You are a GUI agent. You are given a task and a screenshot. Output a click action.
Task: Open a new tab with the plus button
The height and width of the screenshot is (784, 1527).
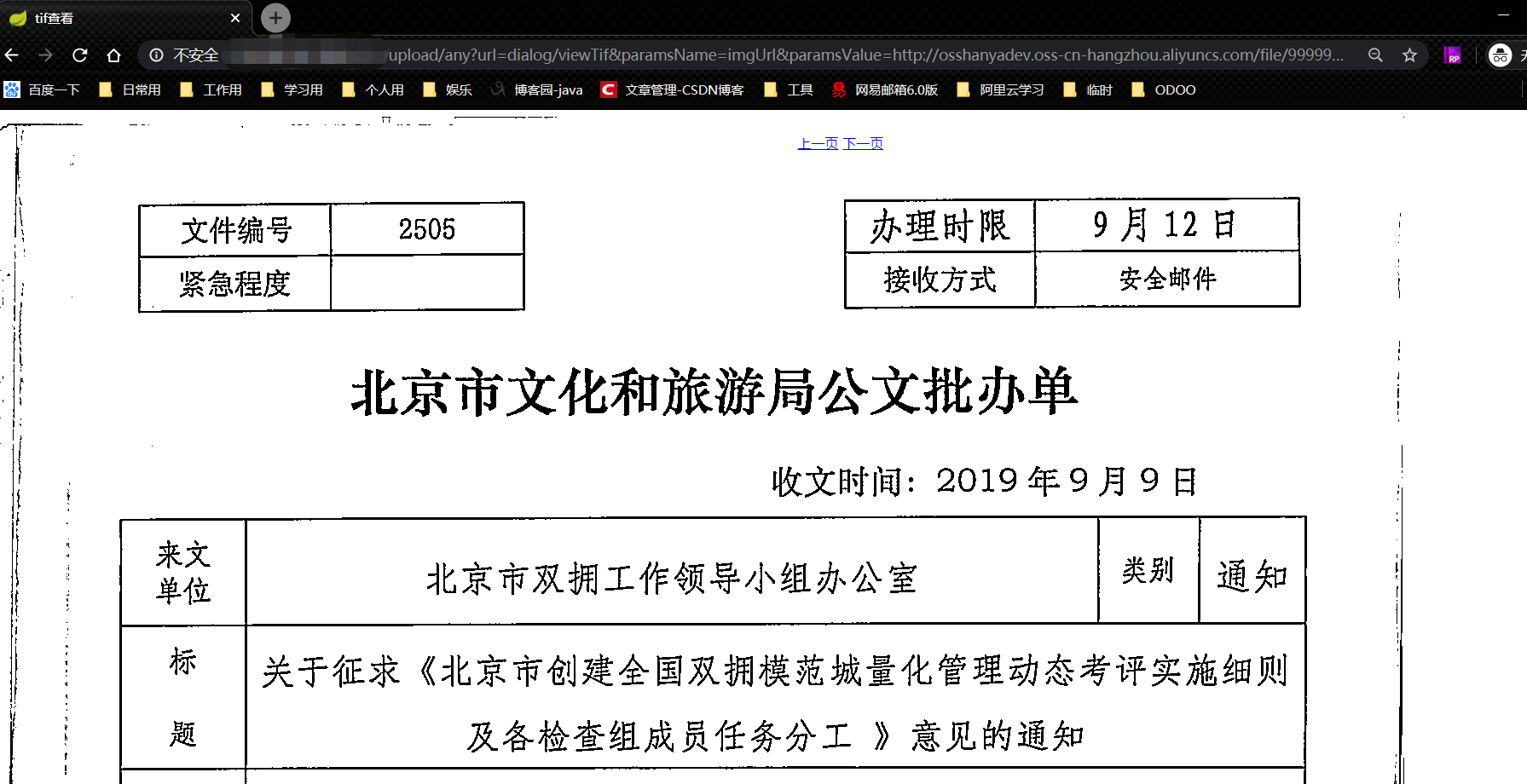(x=275, y=17)
